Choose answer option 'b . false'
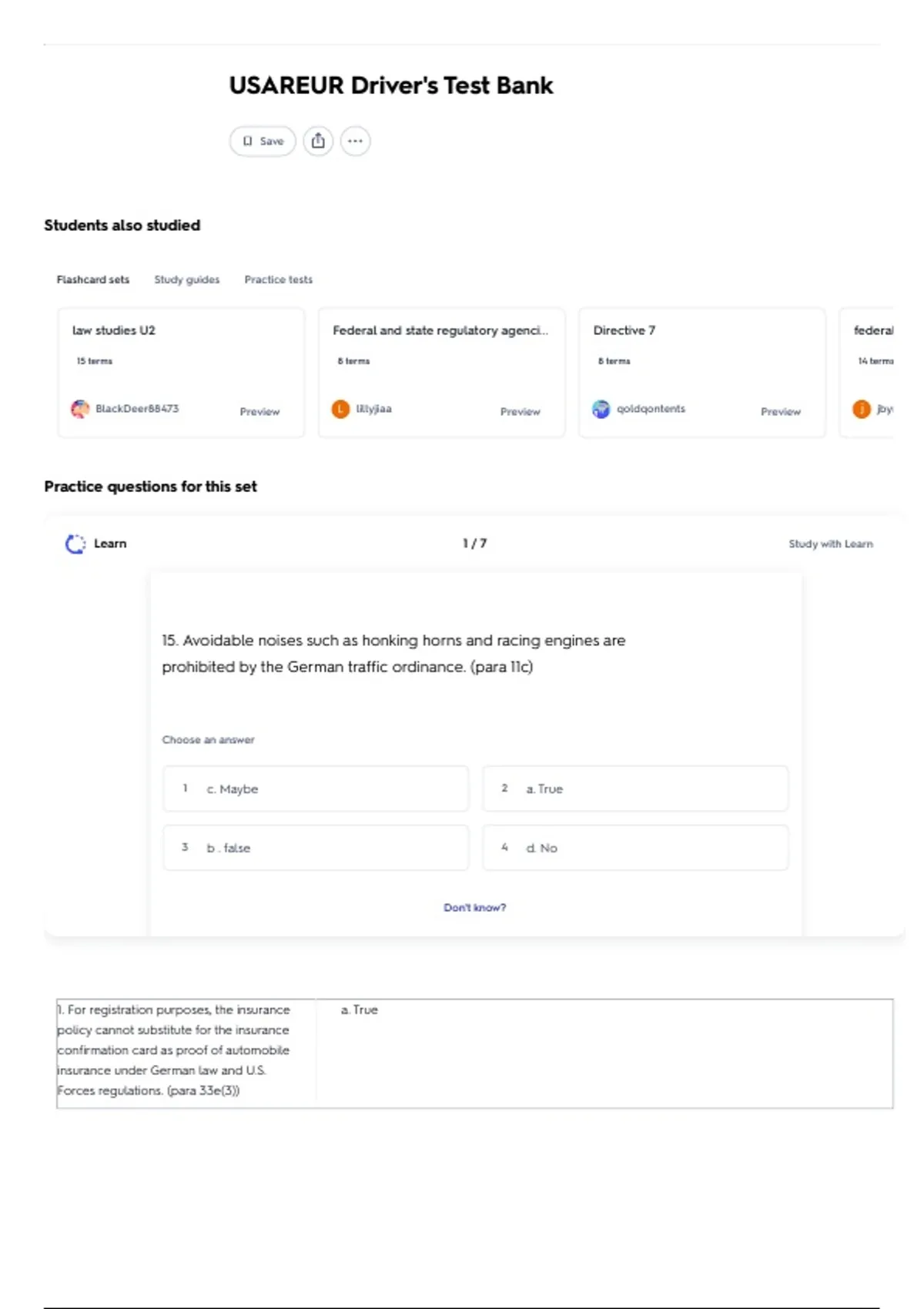This screenshot has width=924, height=1309. tap(316, 848)
